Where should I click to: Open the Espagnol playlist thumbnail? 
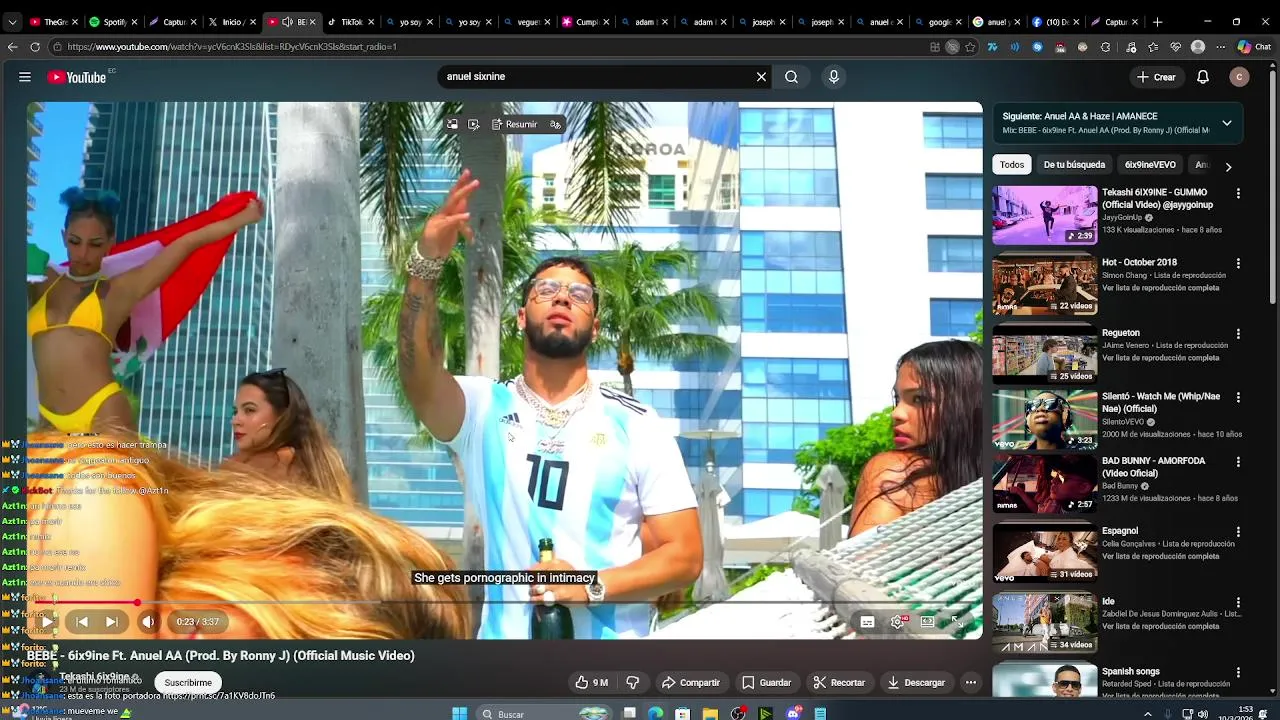pos(1045,553)
